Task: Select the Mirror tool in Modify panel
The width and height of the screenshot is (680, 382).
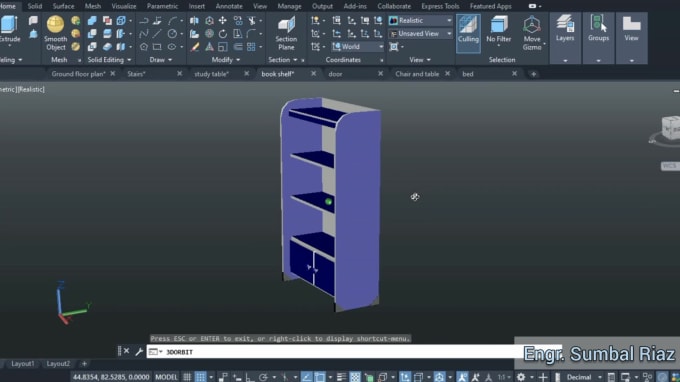Action: [x=194, y=20]
